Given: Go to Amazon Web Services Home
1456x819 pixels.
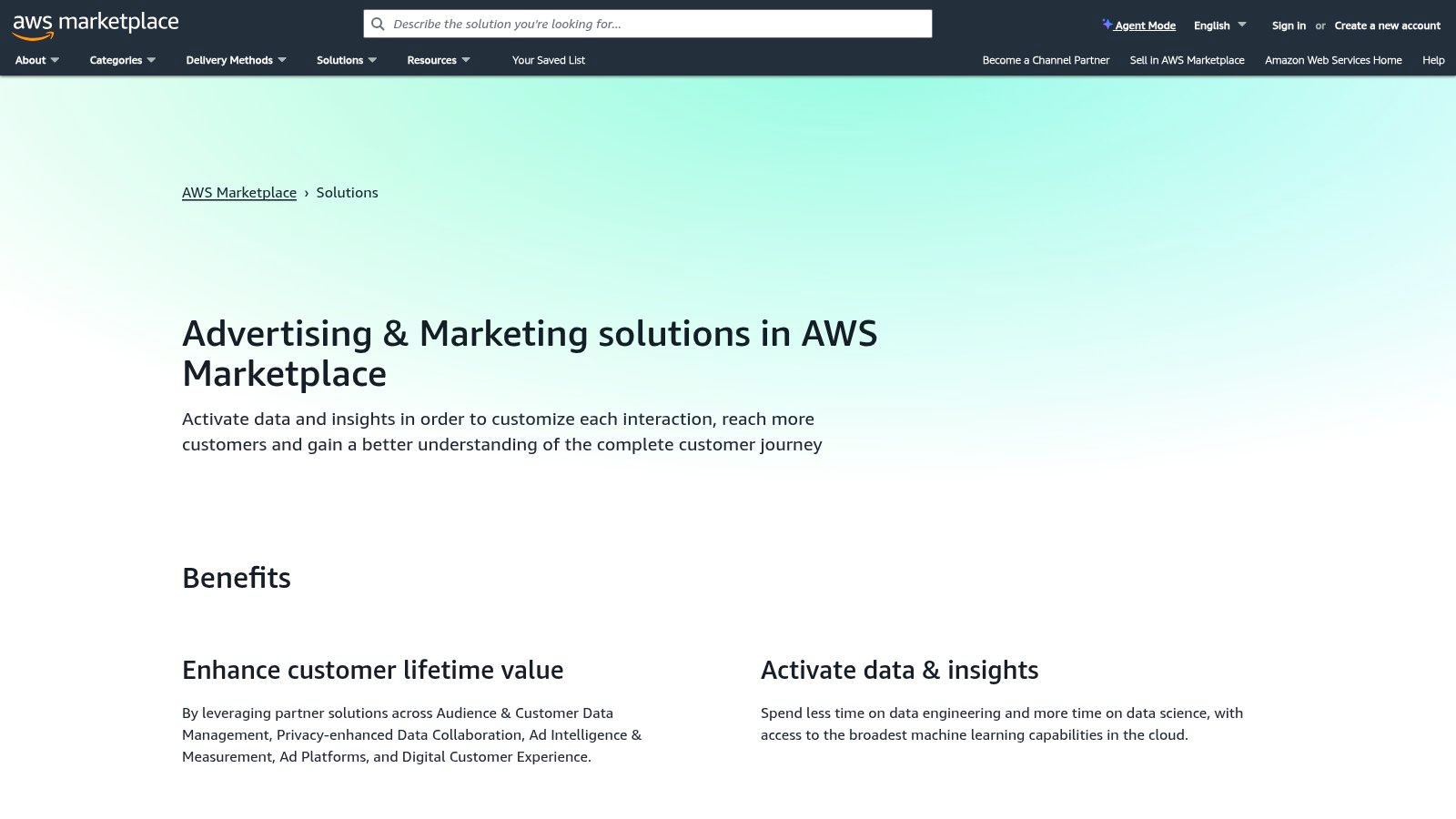Looking at the screenshot, I should (1332, 60).
